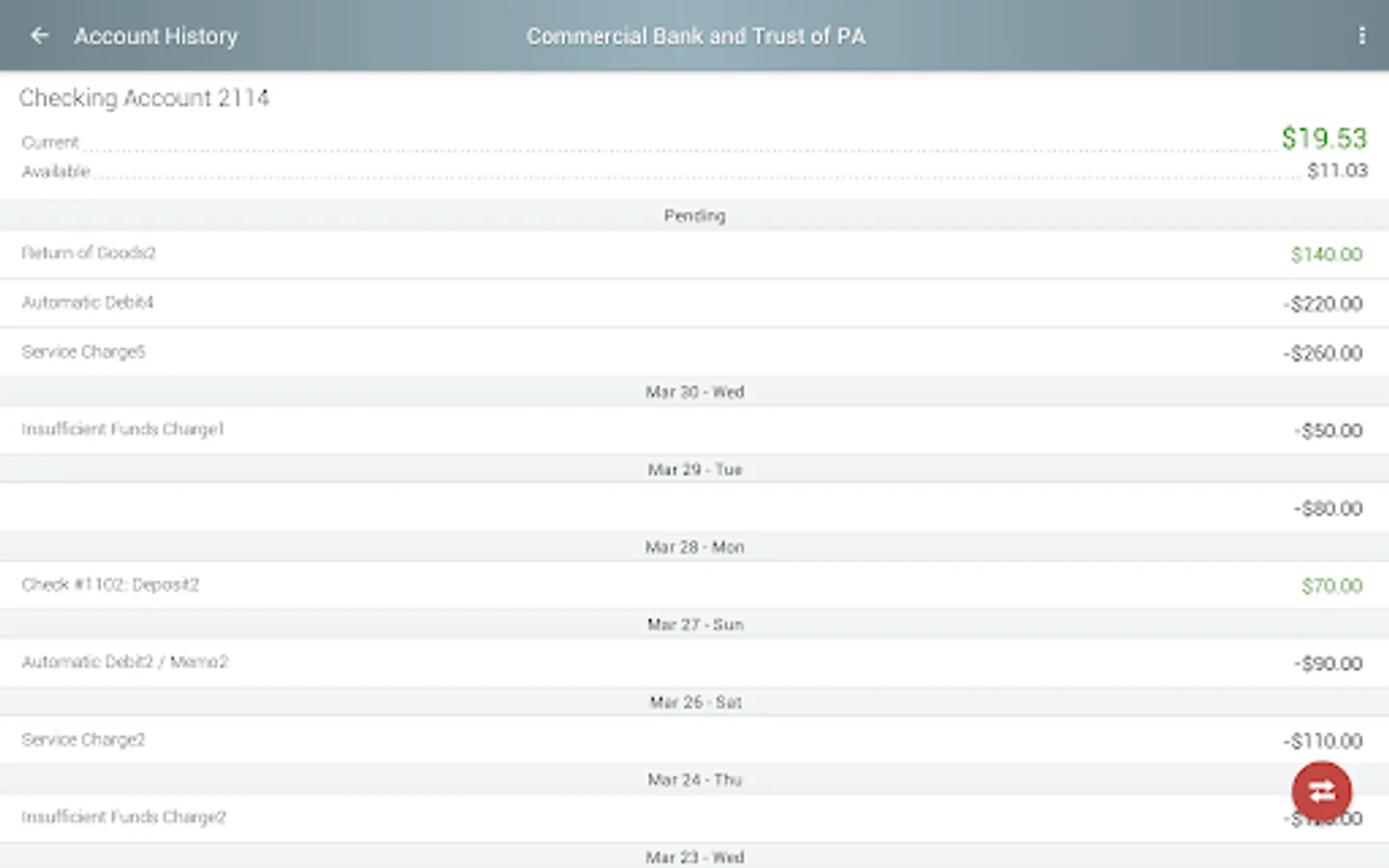
Task: Open the three-dot overflow menu
Action: pos(1361,36)
